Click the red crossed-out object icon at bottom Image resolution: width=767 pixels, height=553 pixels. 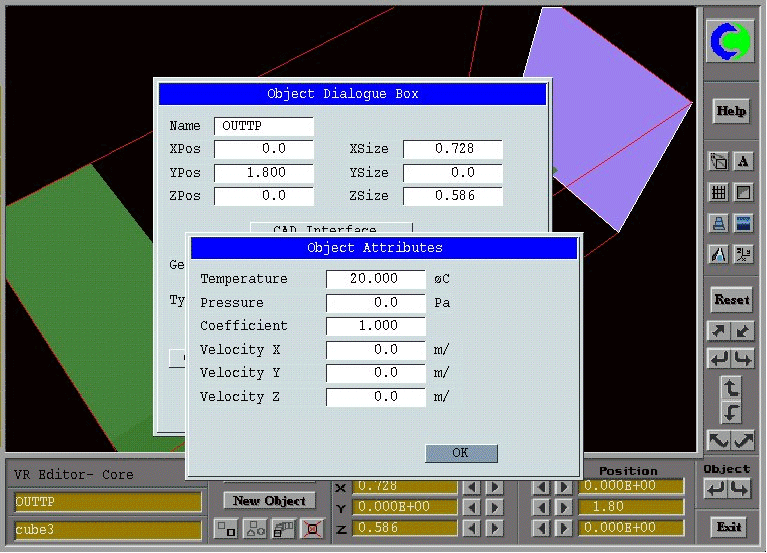(313, 527)
